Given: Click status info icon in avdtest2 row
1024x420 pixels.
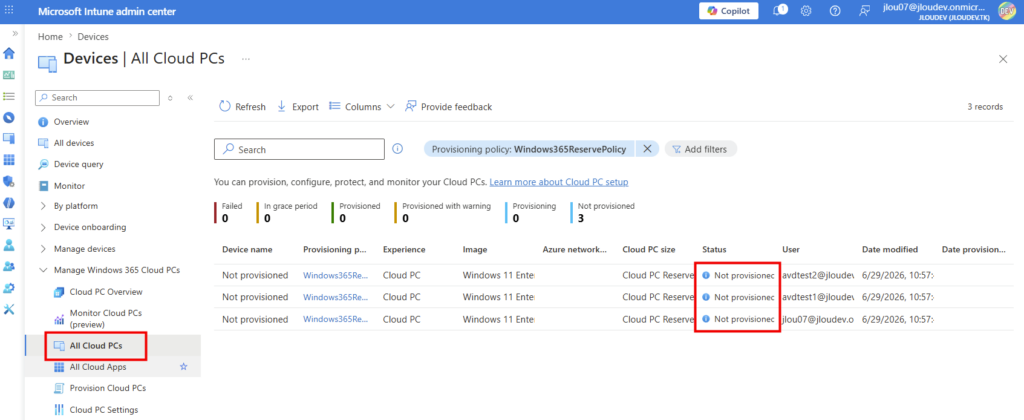Looking at the screenshot, I should [706, 276].
